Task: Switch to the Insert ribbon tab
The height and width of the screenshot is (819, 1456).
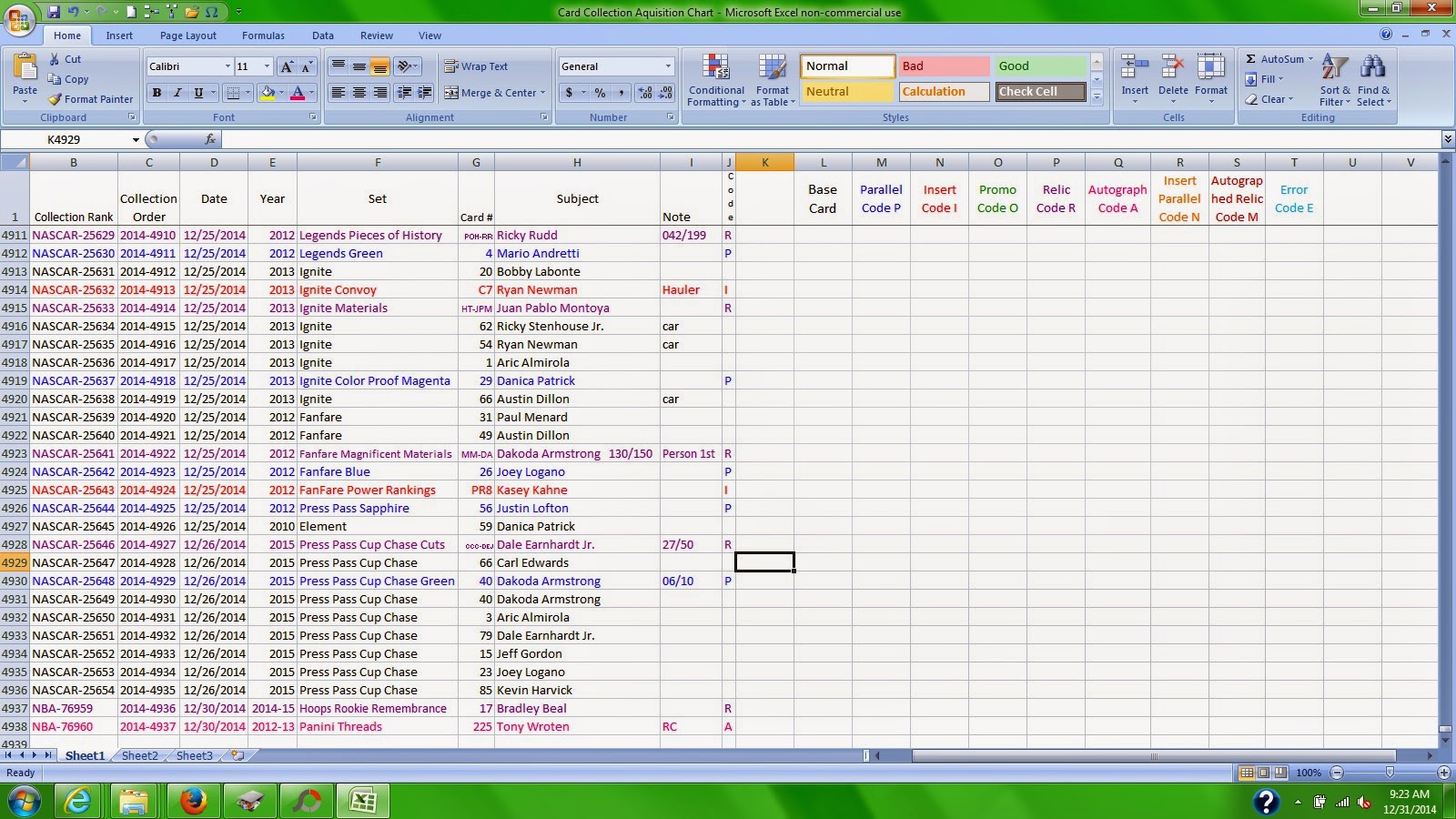Action: (x=119, y=35)
